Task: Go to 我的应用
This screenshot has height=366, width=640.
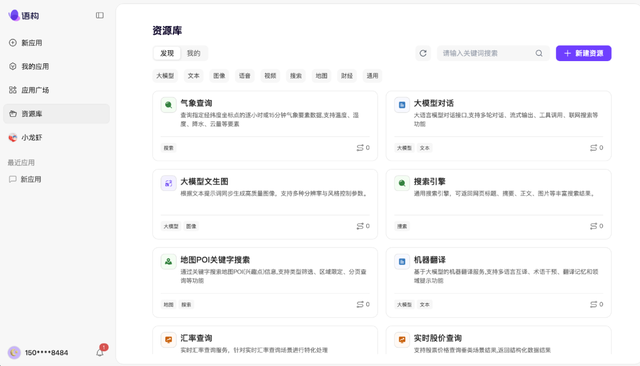Action: pyautogui.click(x=56, y=67)
